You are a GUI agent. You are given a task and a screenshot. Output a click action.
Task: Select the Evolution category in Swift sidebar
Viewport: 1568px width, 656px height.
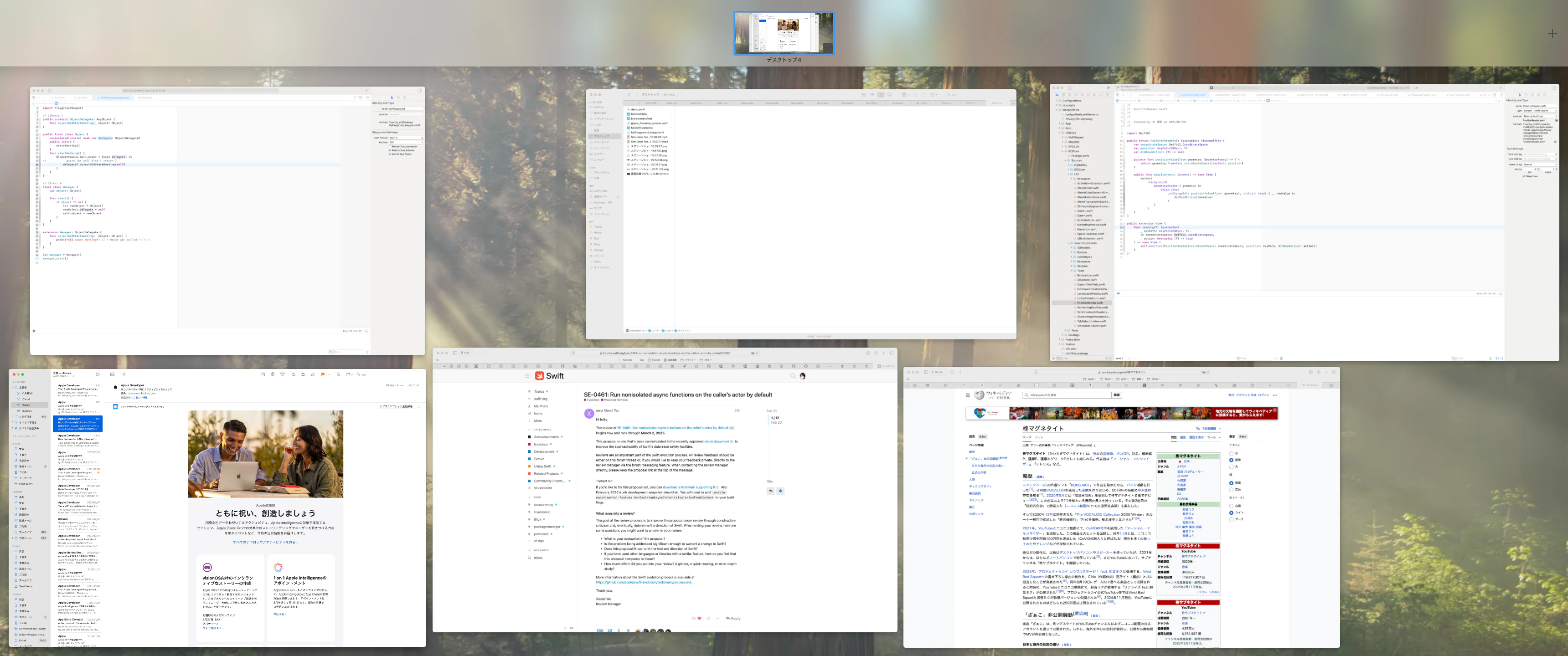click(x=541, y=444)
